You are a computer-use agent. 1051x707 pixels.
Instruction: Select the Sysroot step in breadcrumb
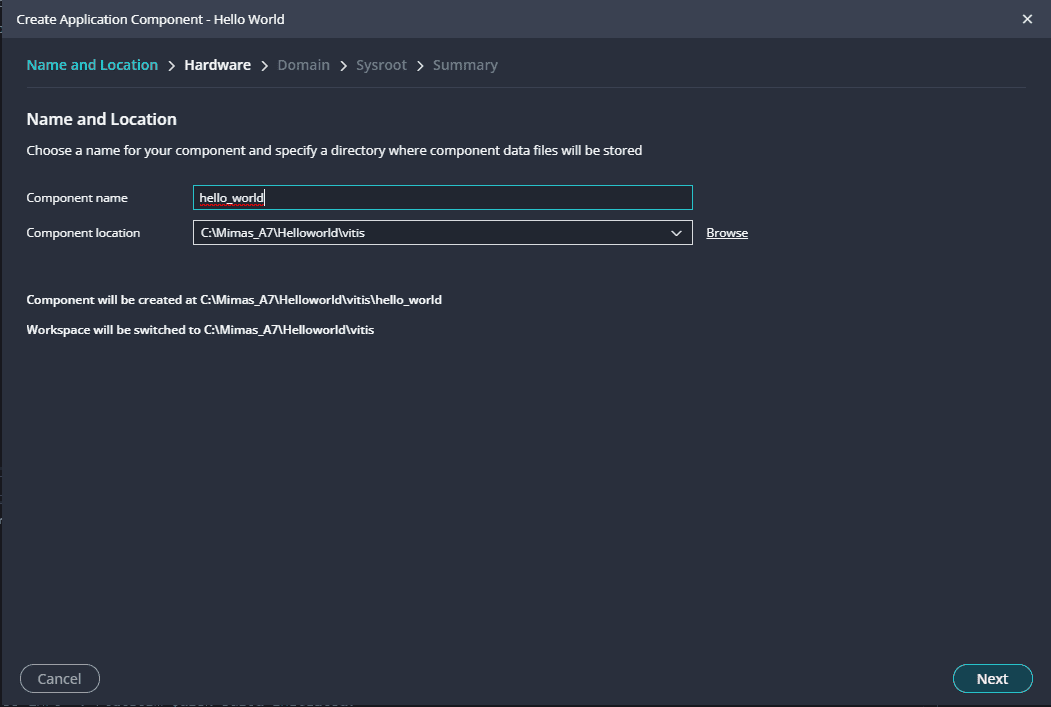pyautogui.click(x=381, y=65)
